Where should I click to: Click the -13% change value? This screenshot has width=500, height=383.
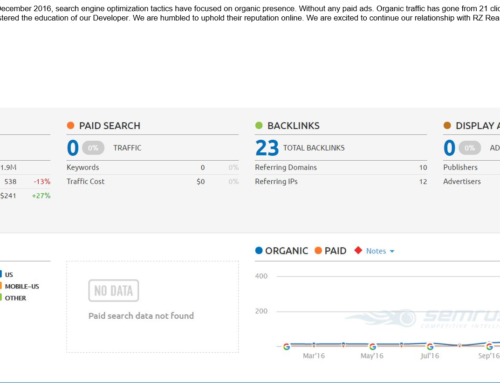[x=42, y=182]
